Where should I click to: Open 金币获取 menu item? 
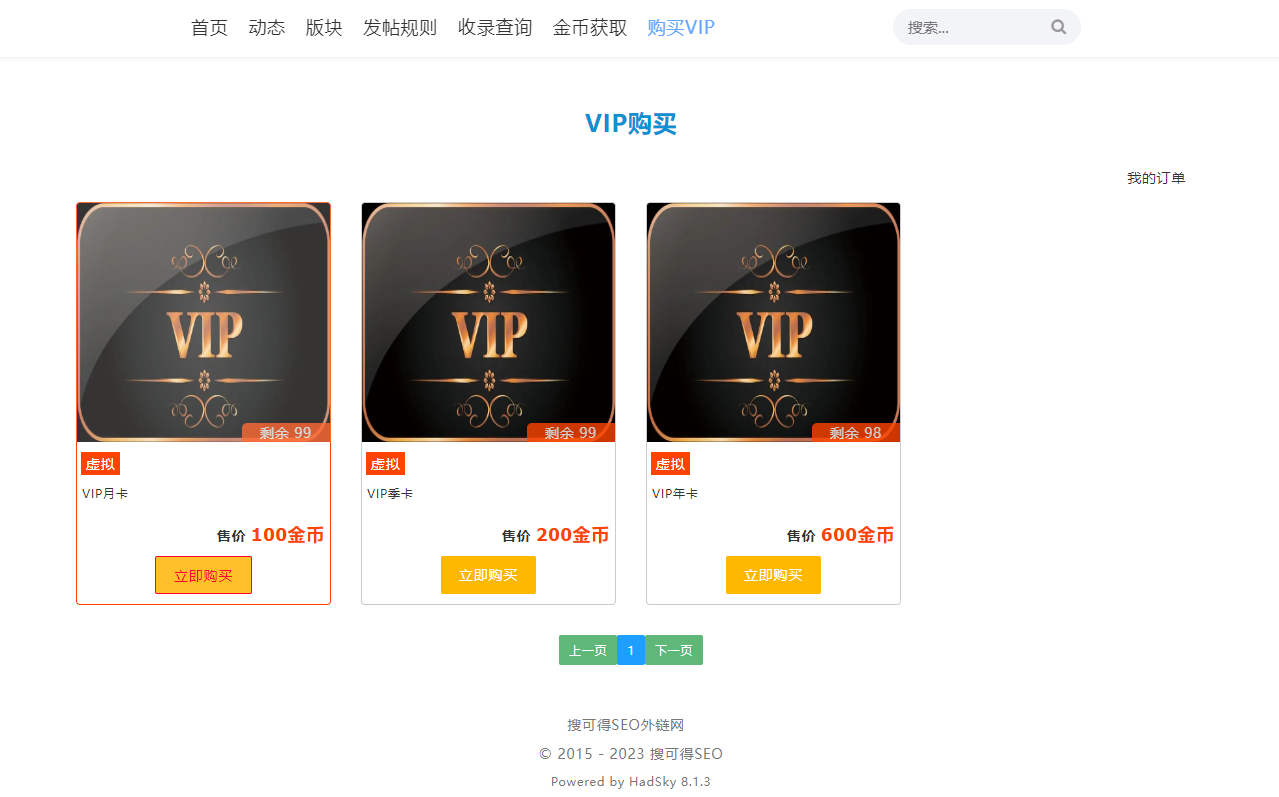tap(590, 28)
